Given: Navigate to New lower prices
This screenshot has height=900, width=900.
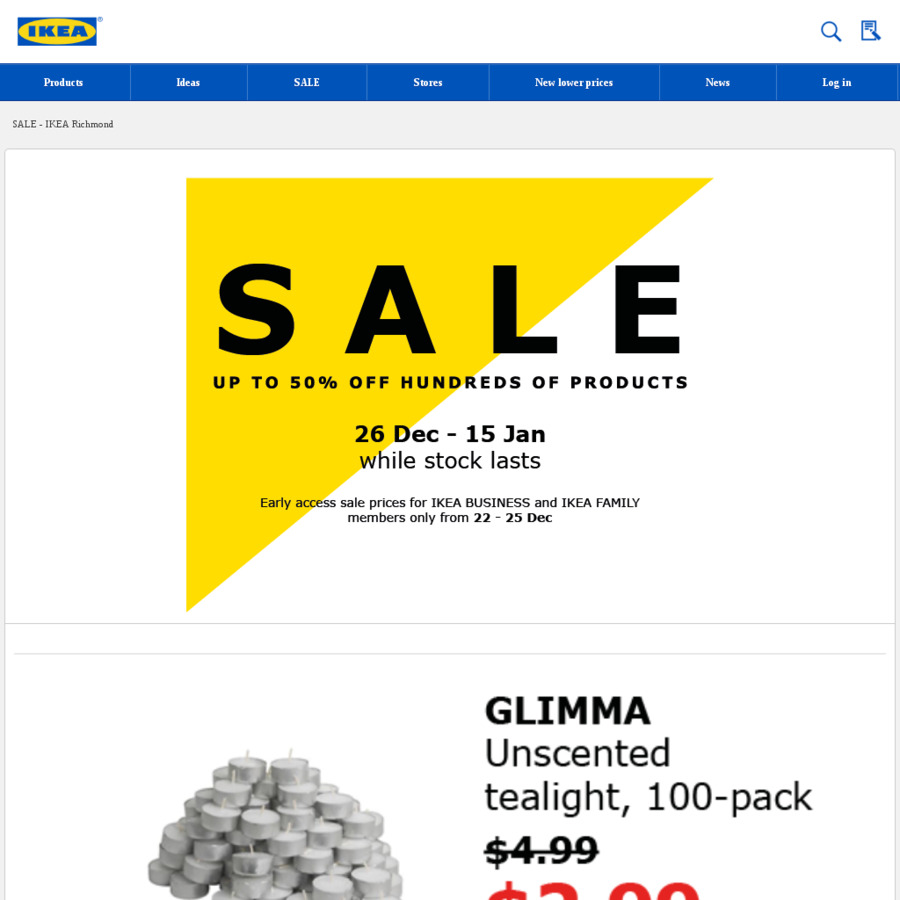Looking at the screenshot, I should (573, 83).
